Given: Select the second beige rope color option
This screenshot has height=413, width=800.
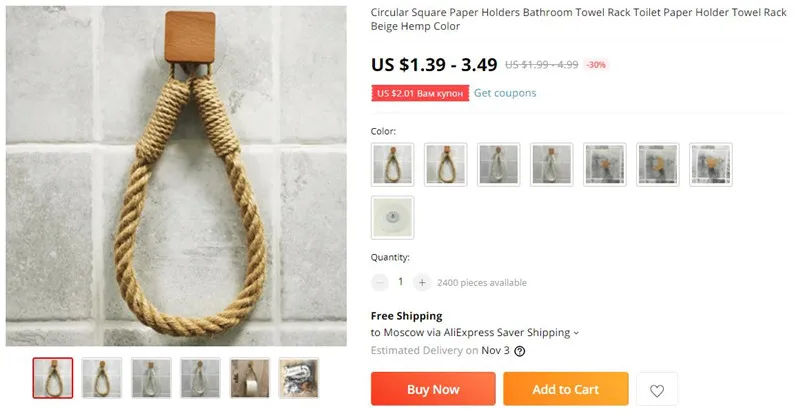Looking at the screenshot, I should click(x=445, y=164).
